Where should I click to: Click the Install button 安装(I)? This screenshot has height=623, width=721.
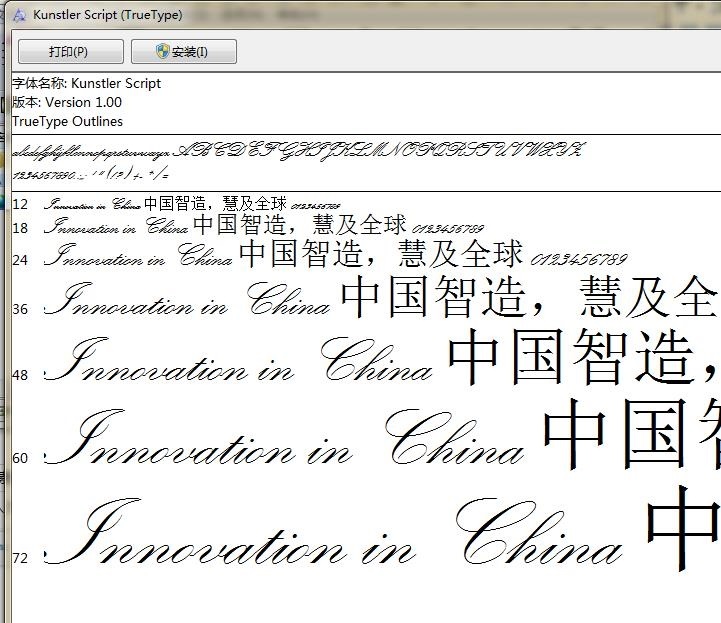[x=184, y=51]
